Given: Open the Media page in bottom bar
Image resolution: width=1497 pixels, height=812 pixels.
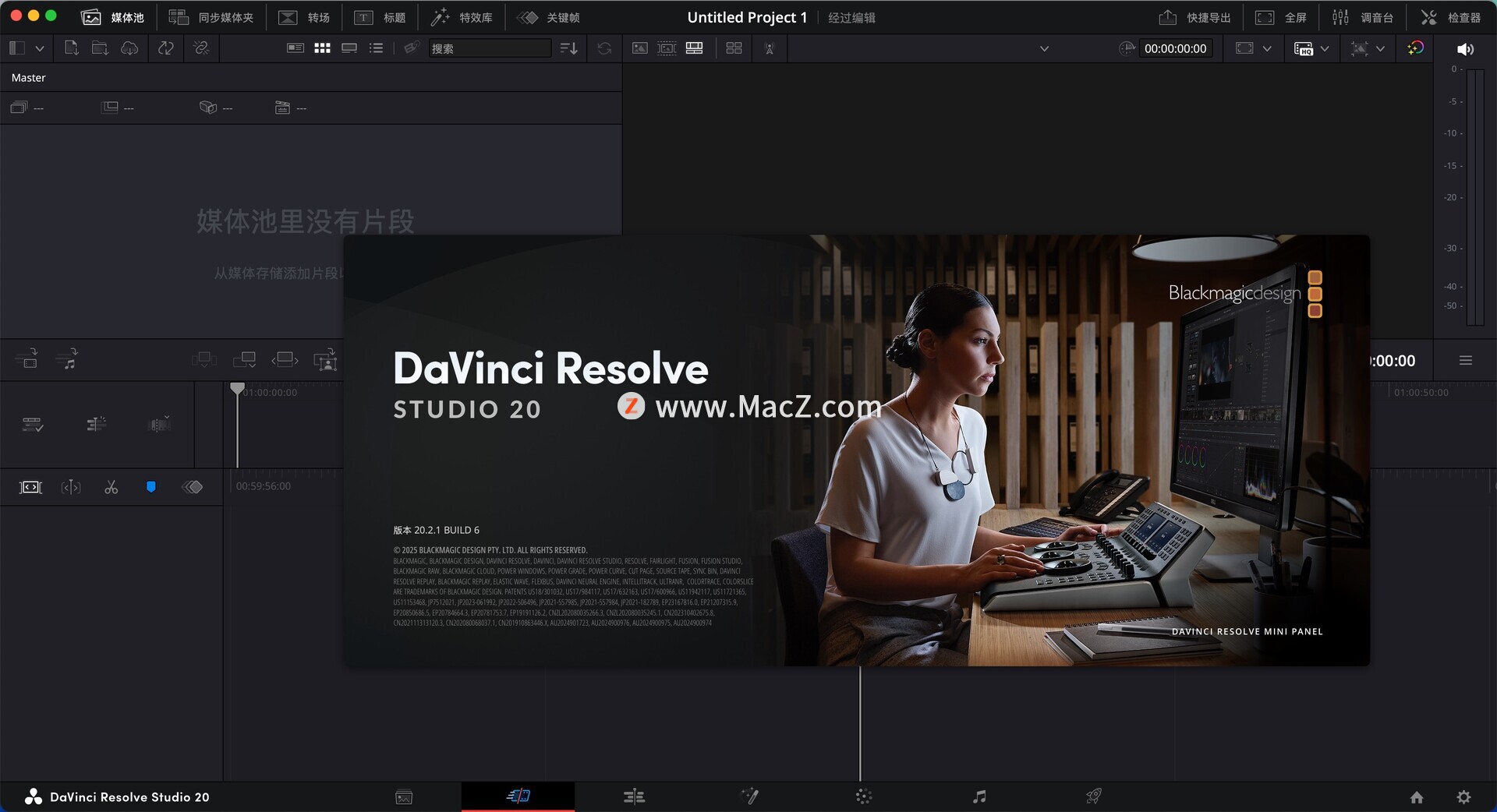Looking at the screenshot, I should coord(404,796).
